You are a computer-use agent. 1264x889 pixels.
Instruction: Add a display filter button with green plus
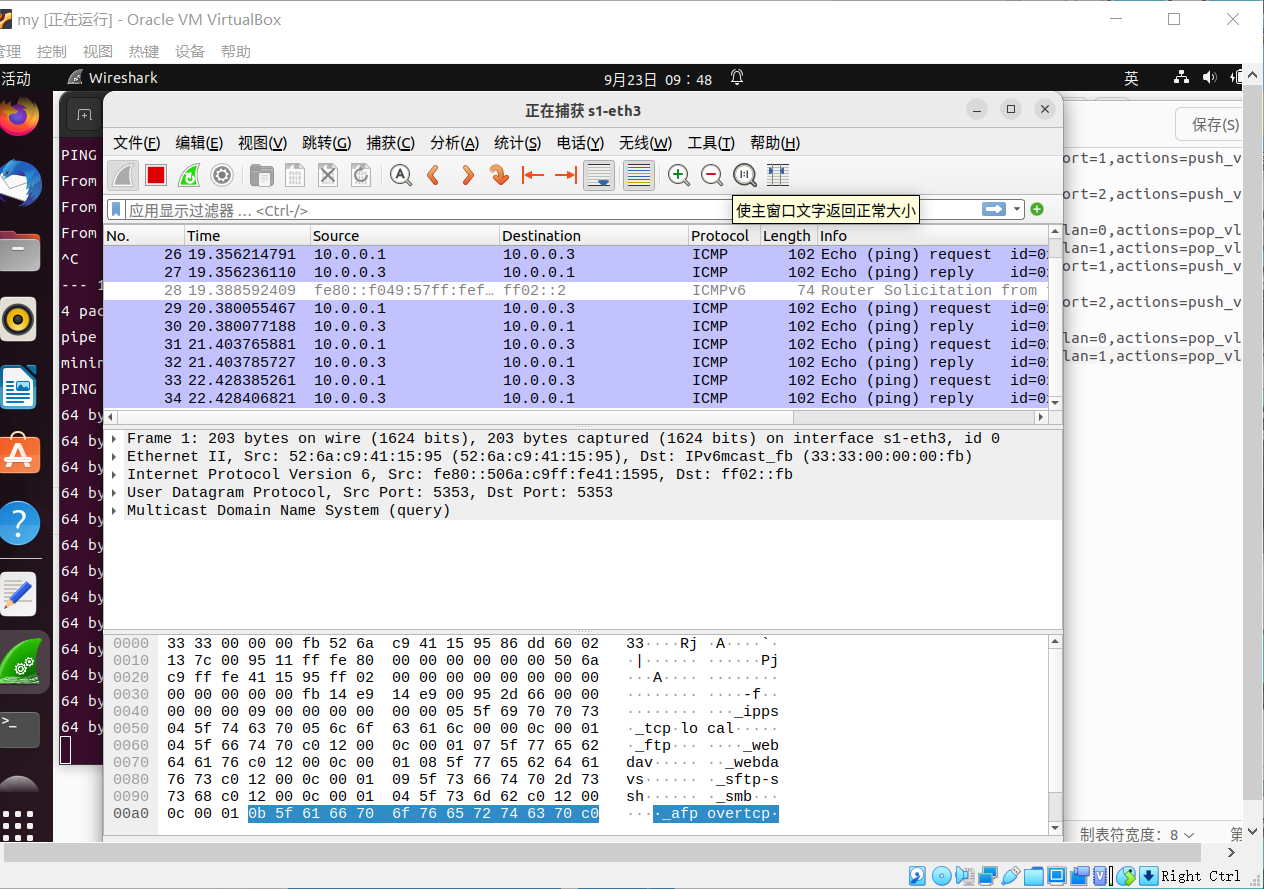coord(1037,210)
